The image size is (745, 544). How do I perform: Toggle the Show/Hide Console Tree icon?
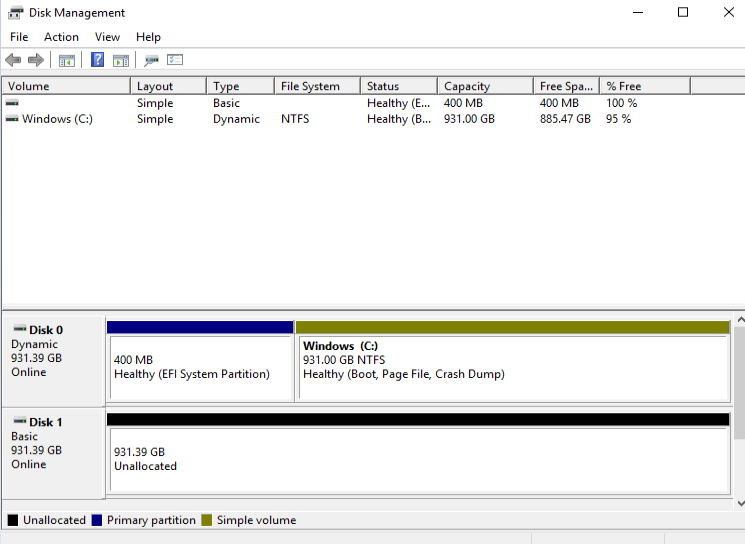[x=67, y=60]
